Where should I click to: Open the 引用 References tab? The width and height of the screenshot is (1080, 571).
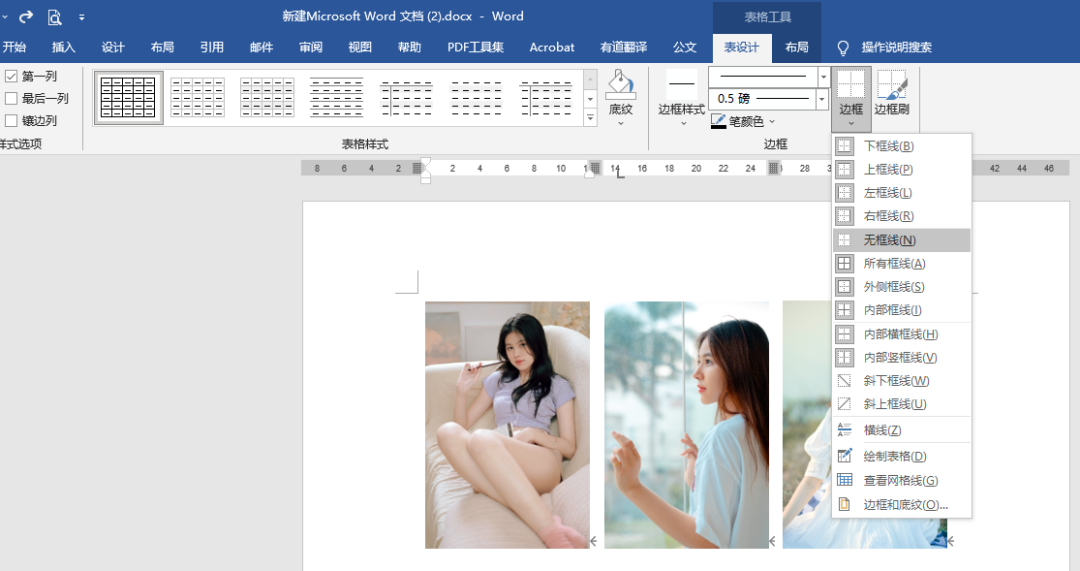(x=212, y=48)
